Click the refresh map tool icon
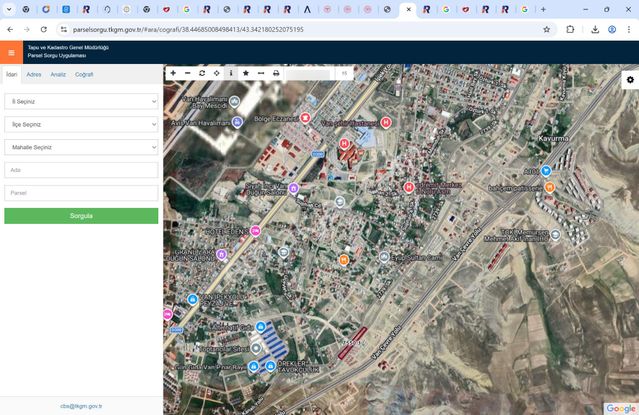The width and height of the screenshot is (639, 415). point(202,74)
